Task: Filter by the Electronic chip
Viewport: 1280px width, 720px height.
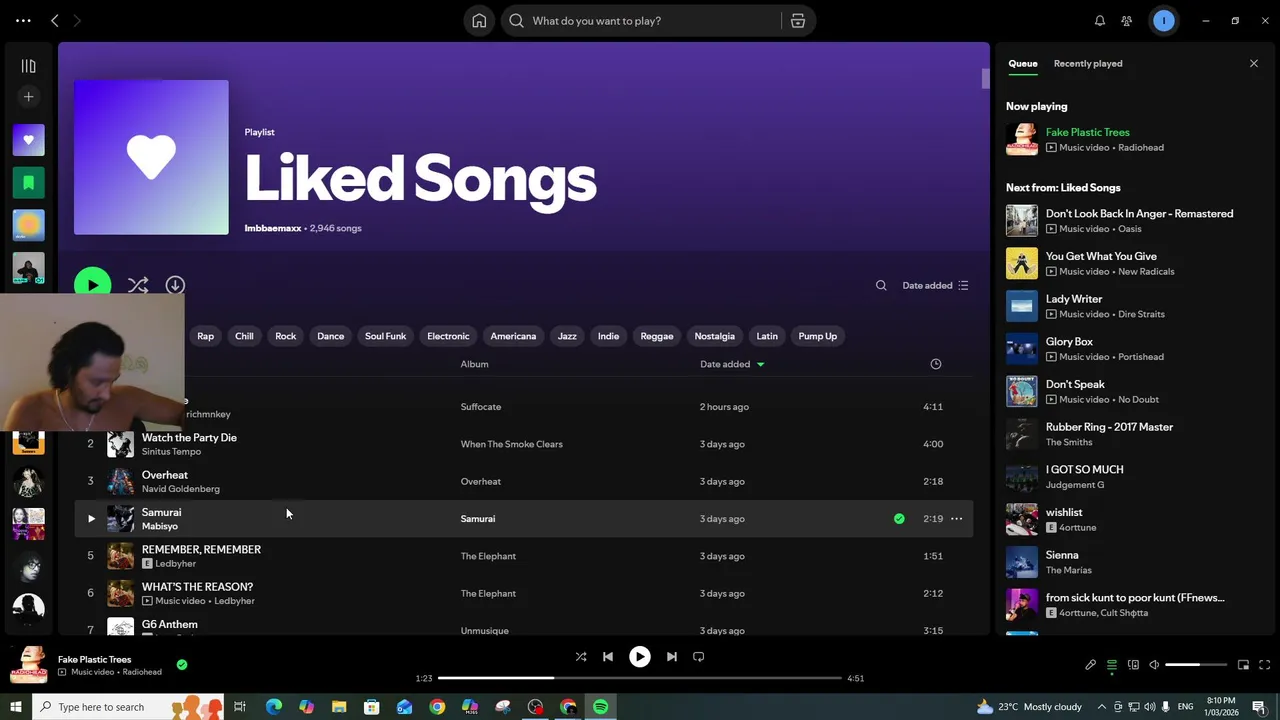Action: point(448,336)
